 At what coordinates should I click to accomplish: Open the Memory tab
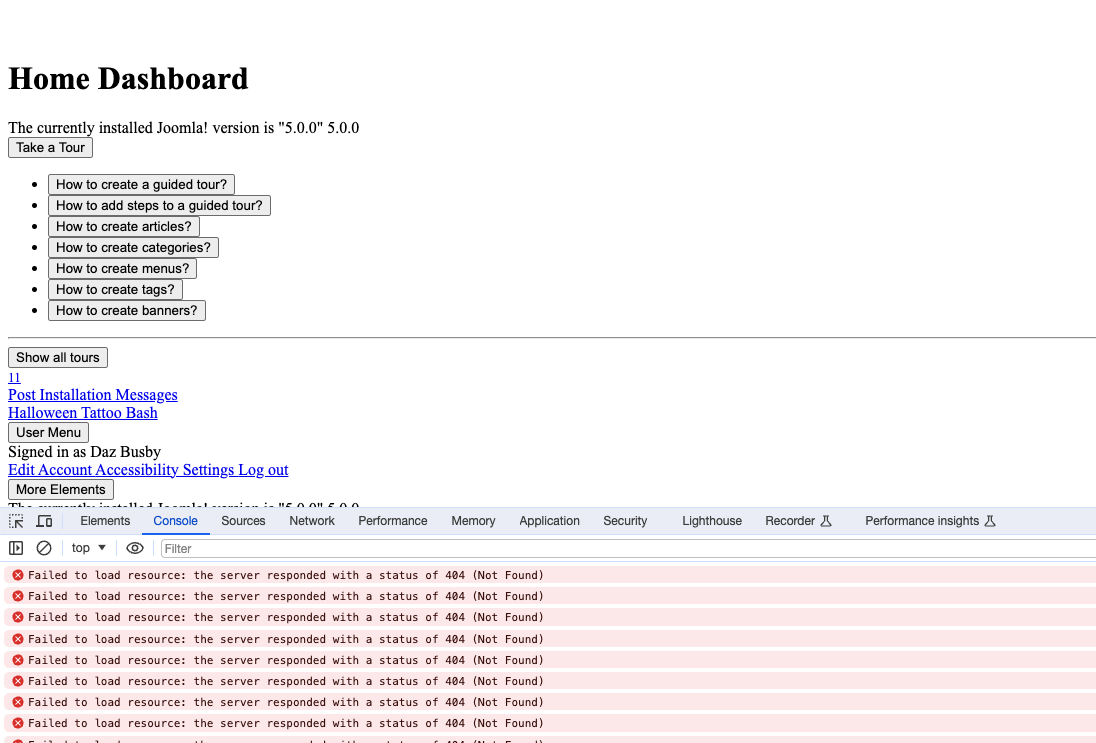tap(473, 521)
